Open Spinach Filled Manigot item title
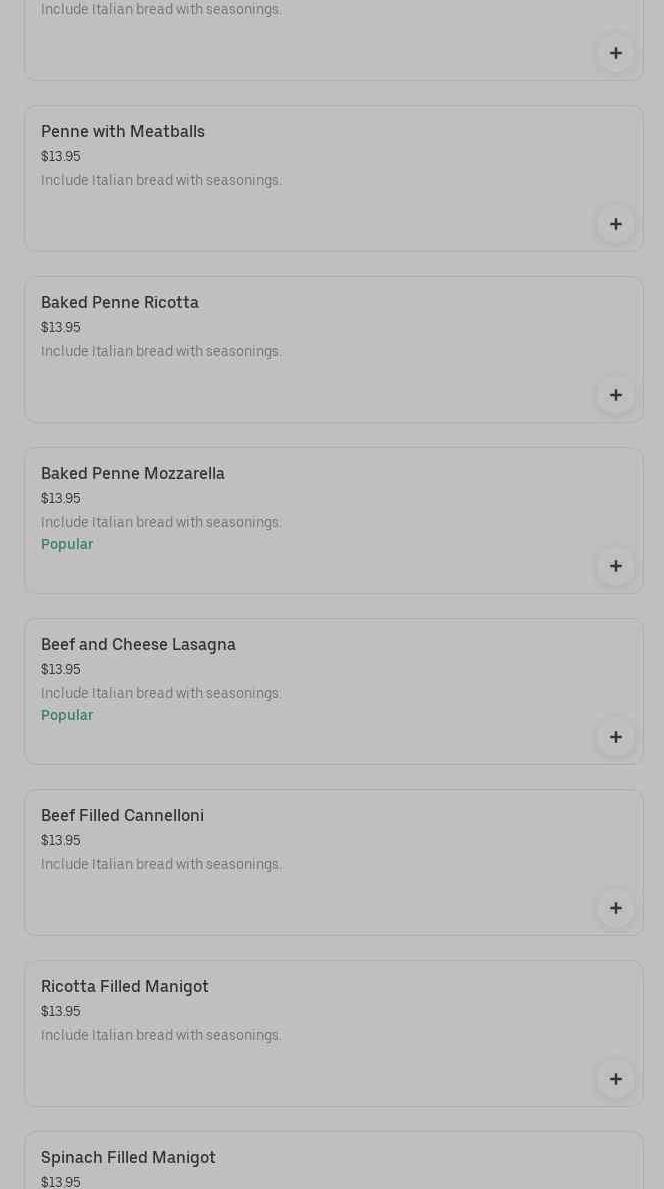Image resolution: width=664 pixels, height=1189 pixels. pos(128,1158)
